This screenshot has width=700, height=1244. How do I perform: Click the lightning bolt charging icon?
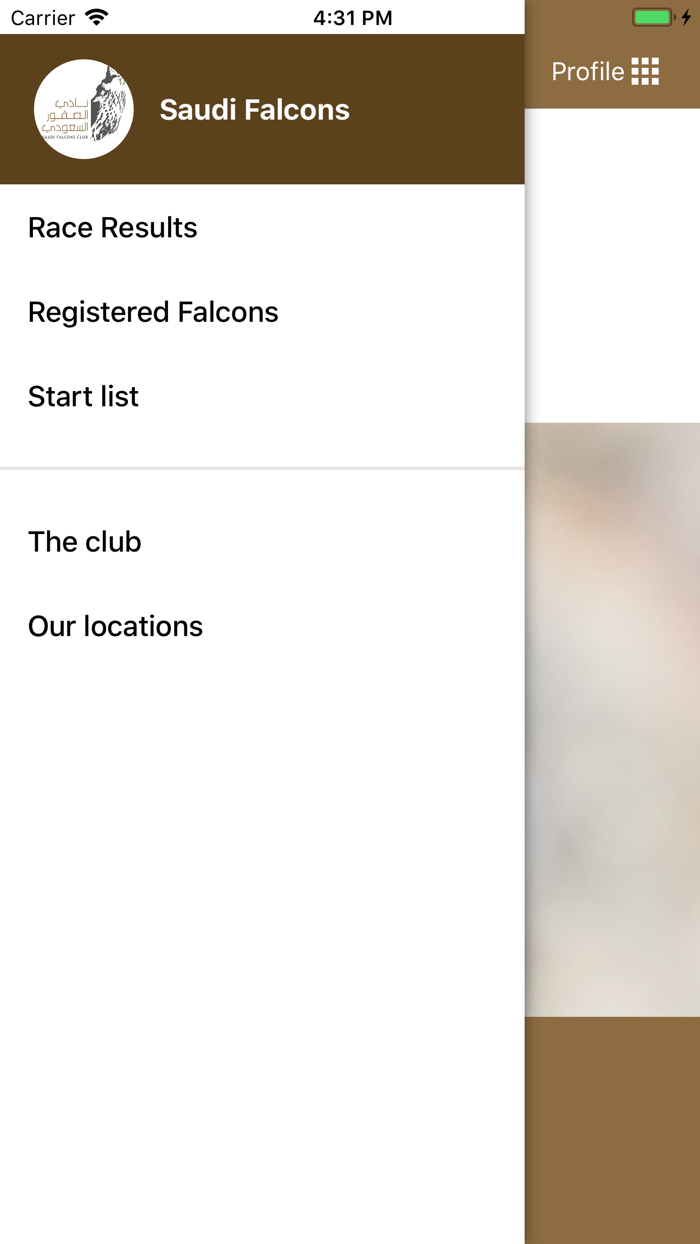(x=684, y=16)
